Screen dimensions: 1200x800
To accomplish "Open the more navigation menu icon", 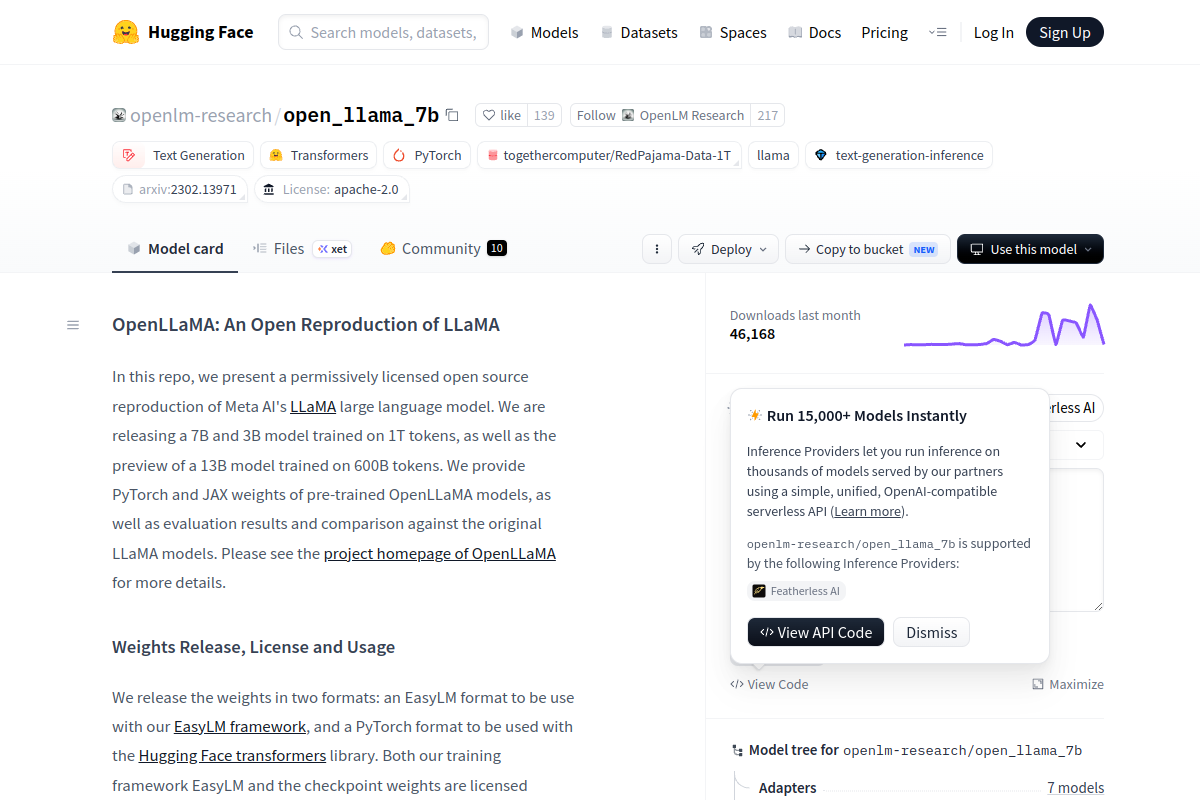I will (x=937, y=32).
